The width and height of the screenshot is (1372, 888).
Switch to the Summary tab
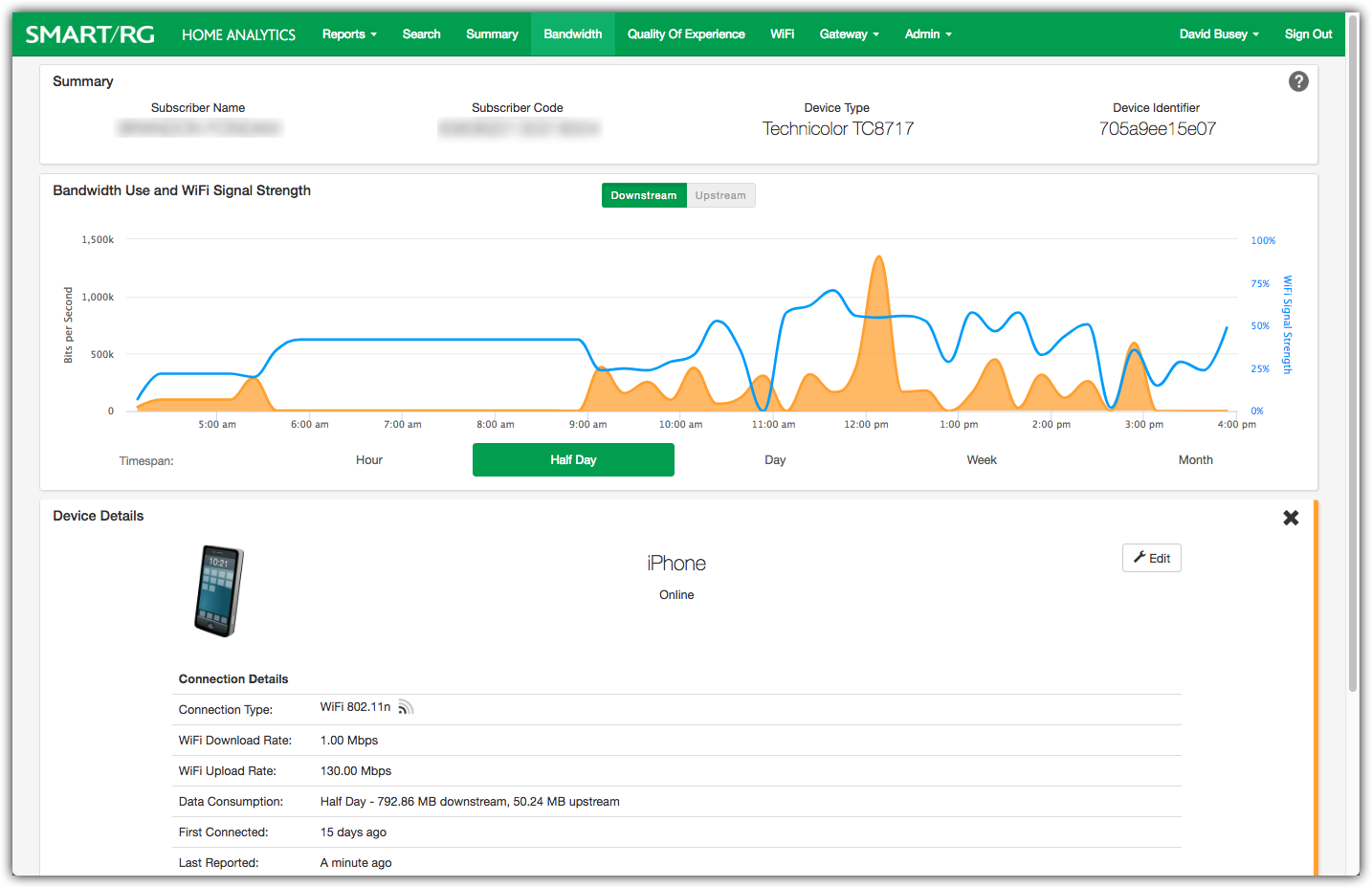[491, 33]
